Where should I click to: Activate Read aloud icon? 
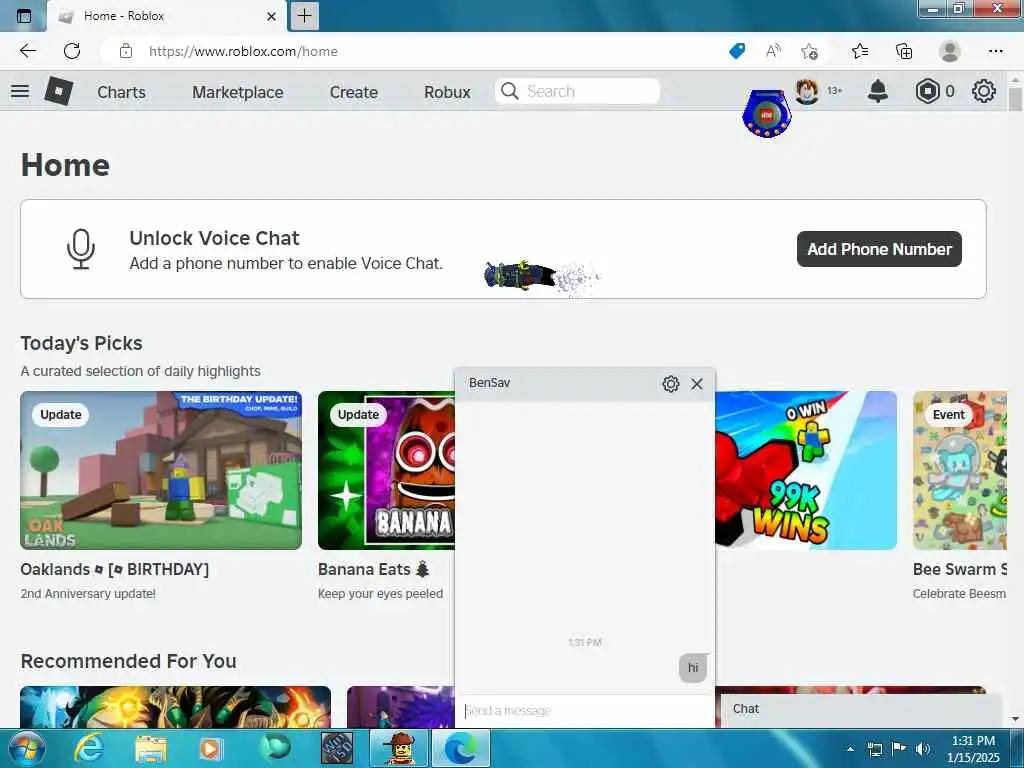773,51
